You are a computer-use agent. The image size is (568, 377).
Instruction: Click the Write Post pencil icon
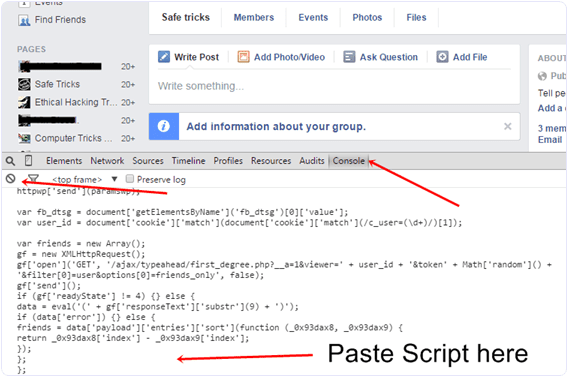click(164, 57)
